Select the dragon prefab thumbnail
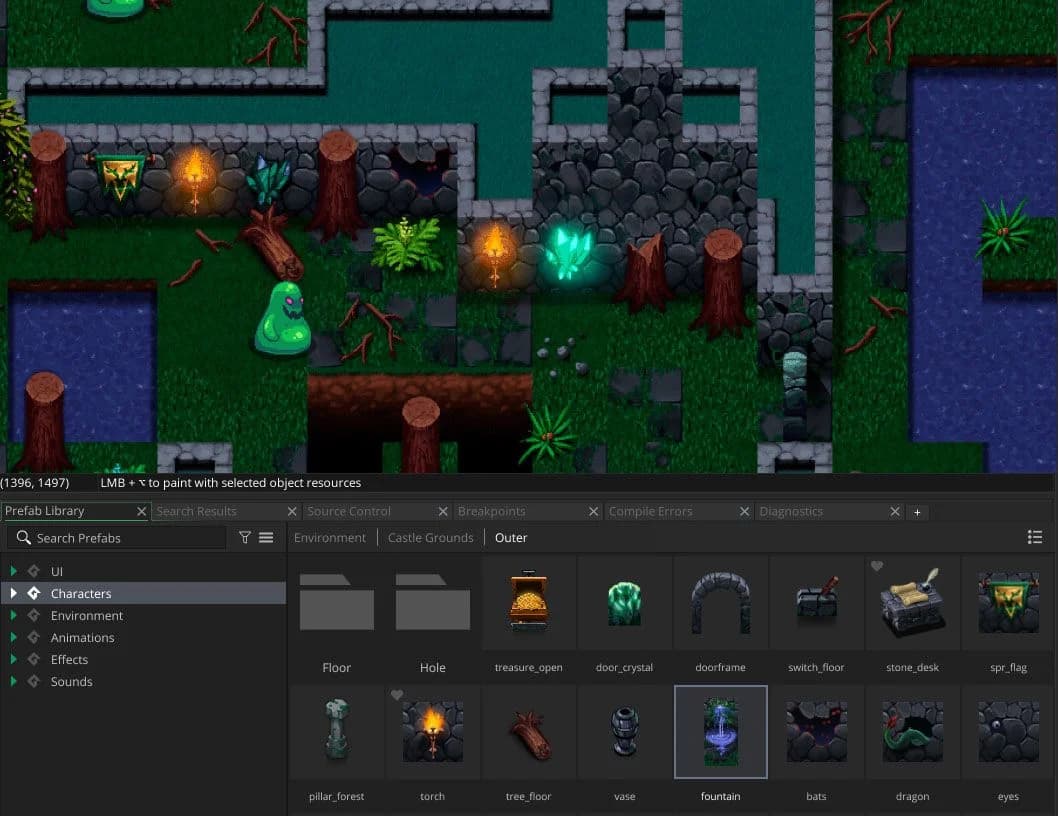Viewport: 1058px width, 816px height. (x=912, y=732)
